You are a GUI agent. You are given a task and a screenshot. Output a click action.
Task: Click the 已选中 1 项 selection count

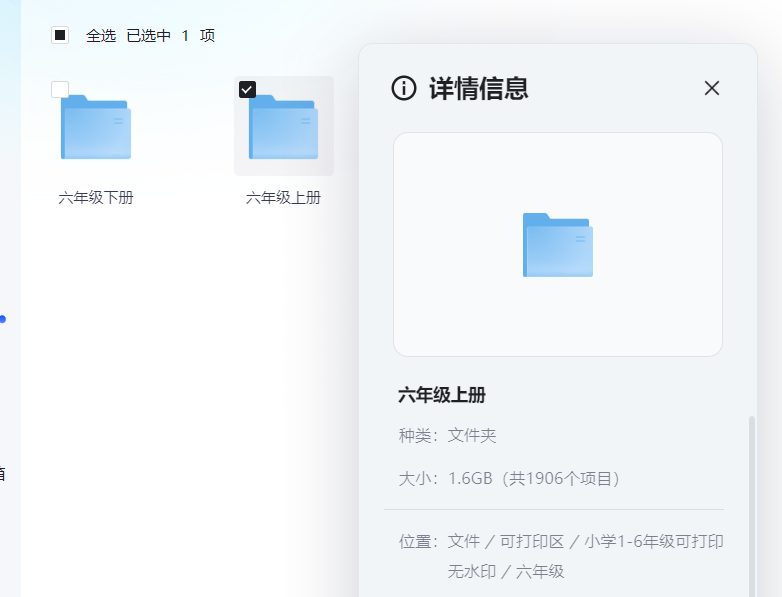click(170, 36)
